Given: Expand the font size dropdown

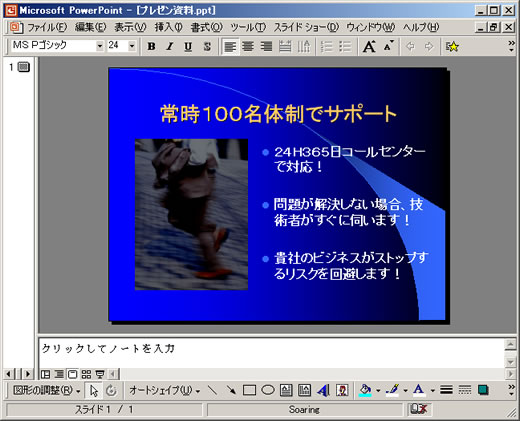Looking at the screenshot, I should coord(132,46).
